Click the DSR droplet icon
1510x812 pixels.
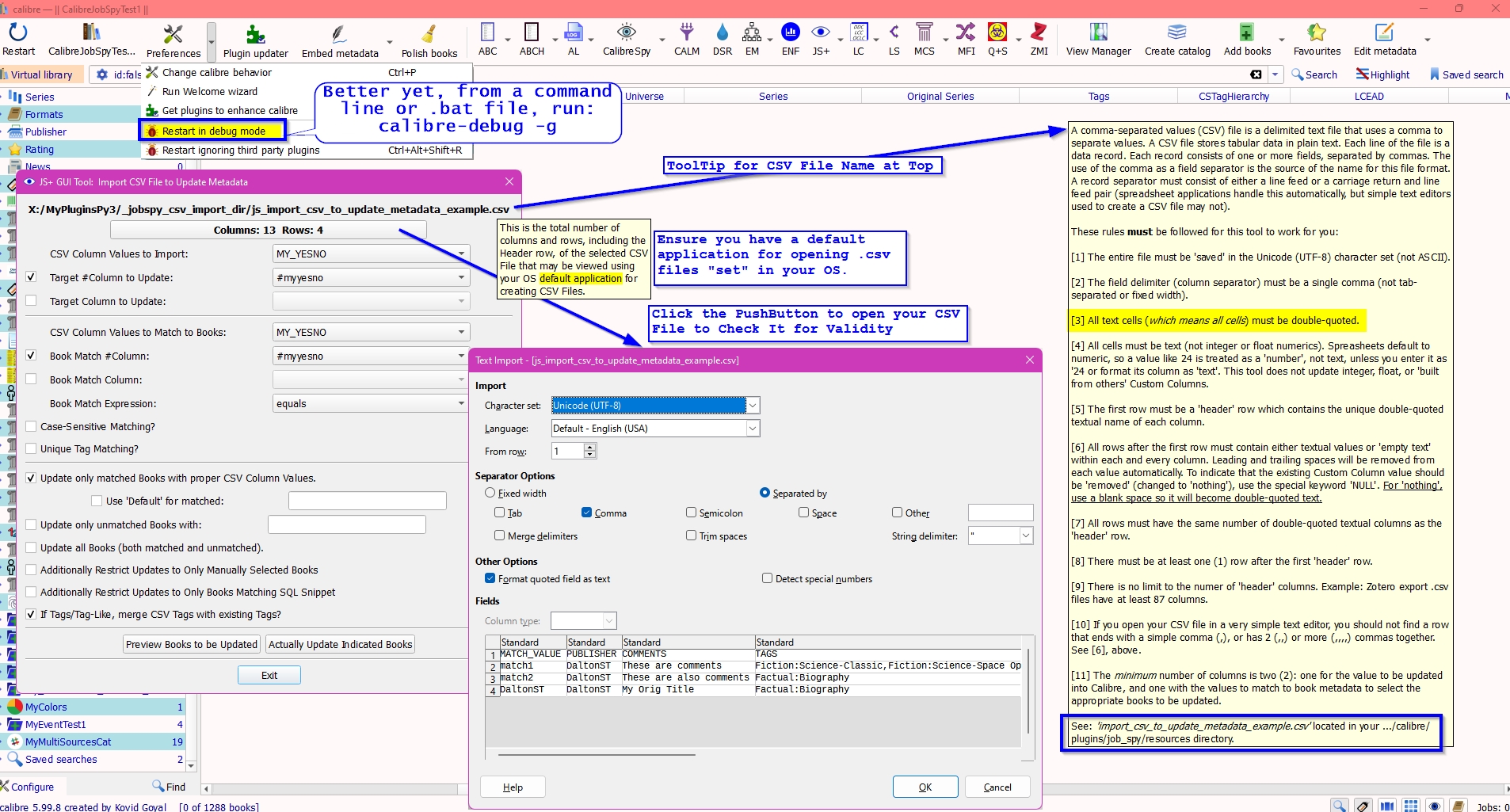[x=722, y=32]
